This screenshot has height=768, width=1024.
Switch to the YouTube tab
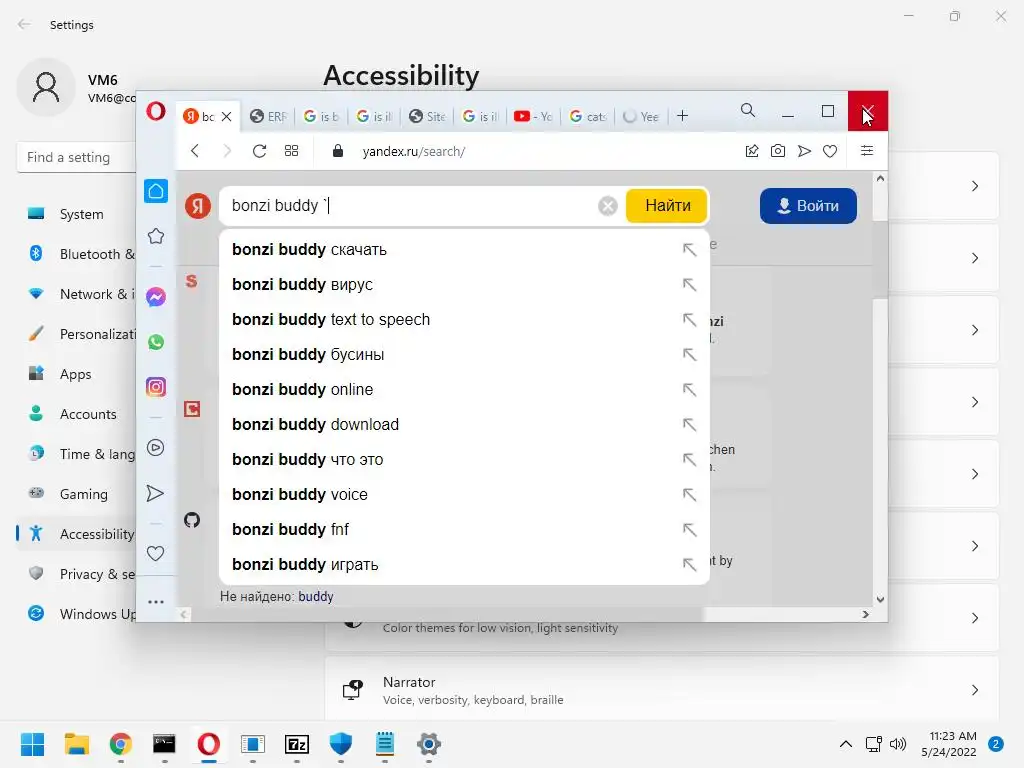coord(532,116)
